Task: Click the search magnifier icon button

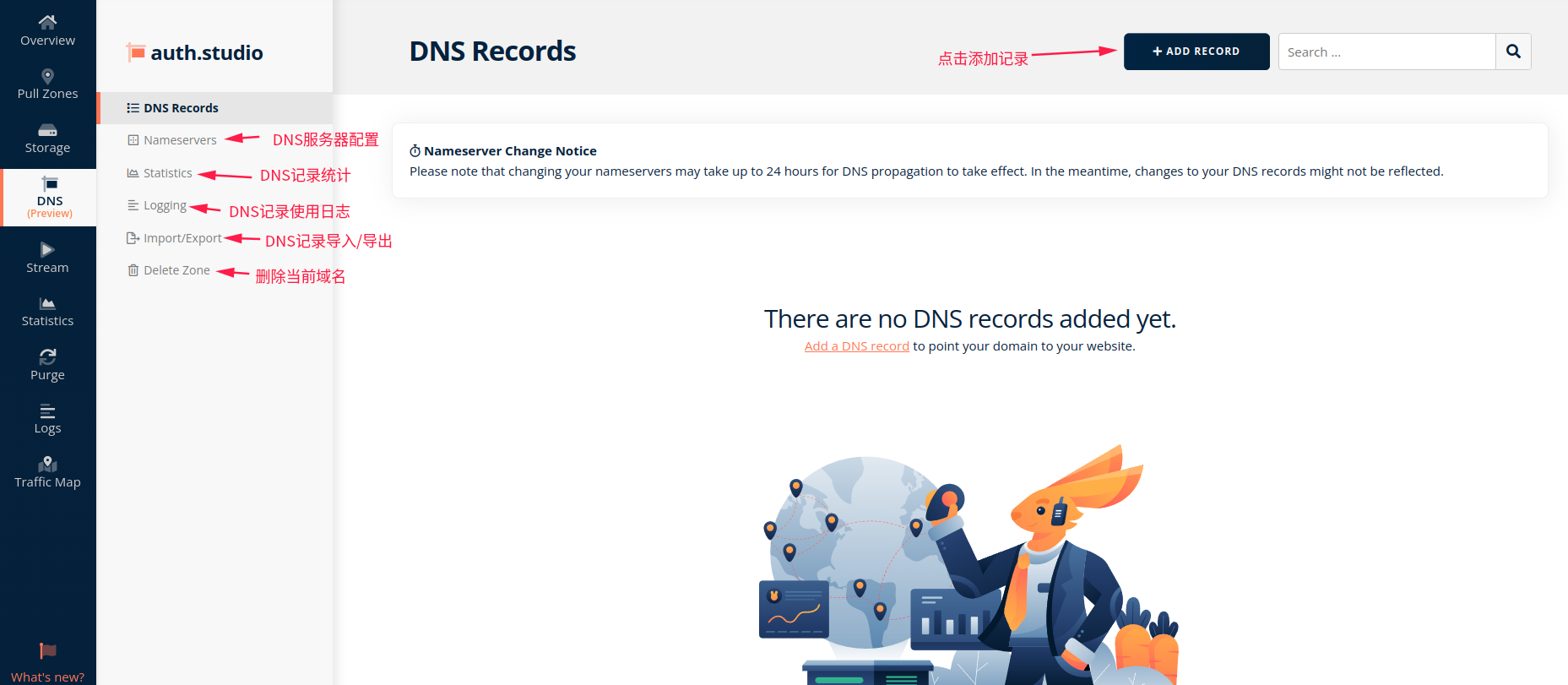Action: pos(1513,52)
